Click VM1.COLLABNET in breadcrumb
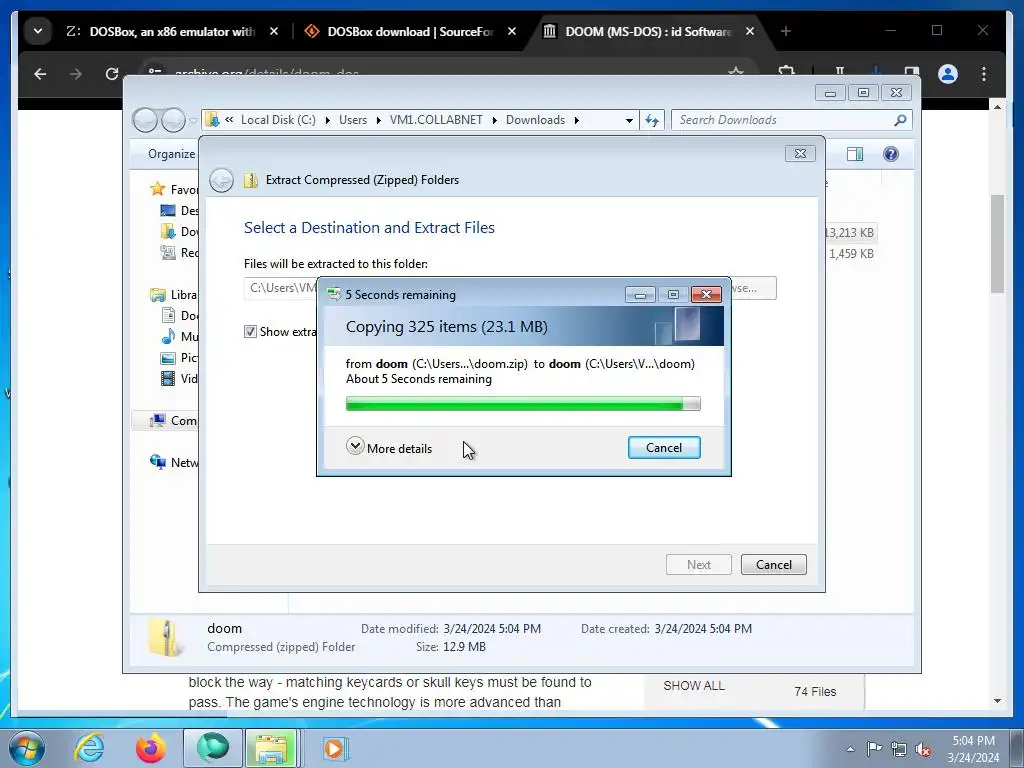 pos(436,120)
